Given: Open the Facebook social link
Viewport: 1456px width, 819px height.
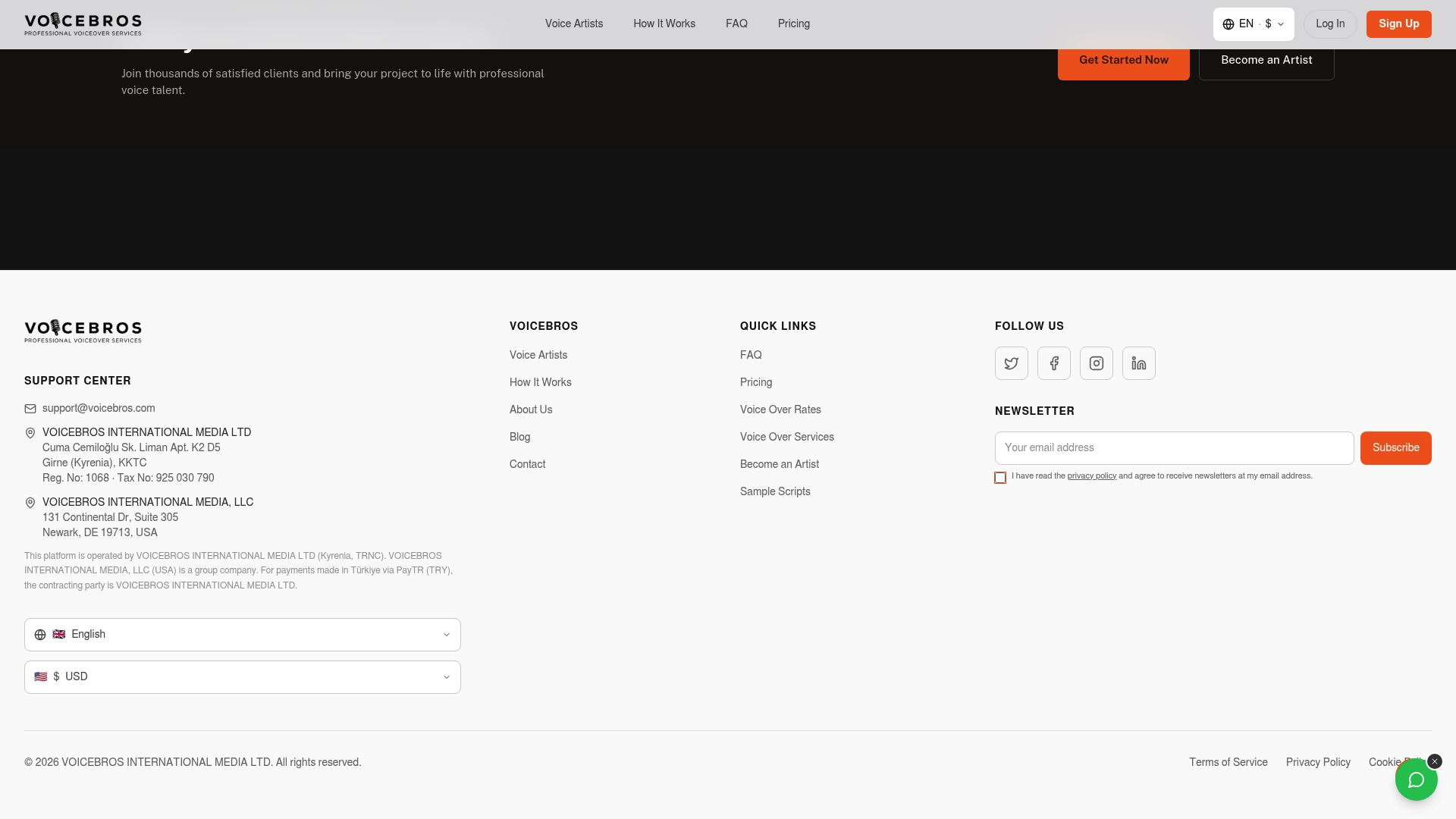Looking at the screenshot, I should pos(1054,363).
